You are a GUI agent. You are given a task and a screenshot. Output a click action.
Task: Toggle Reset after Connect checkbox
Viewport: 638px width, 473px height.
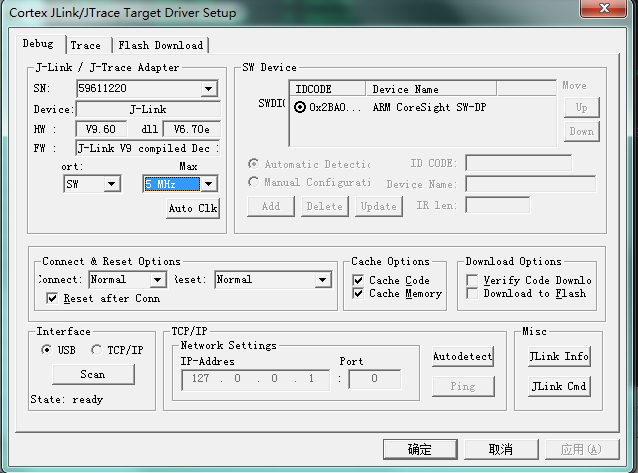pyautogui.click(x=52, y=298)
